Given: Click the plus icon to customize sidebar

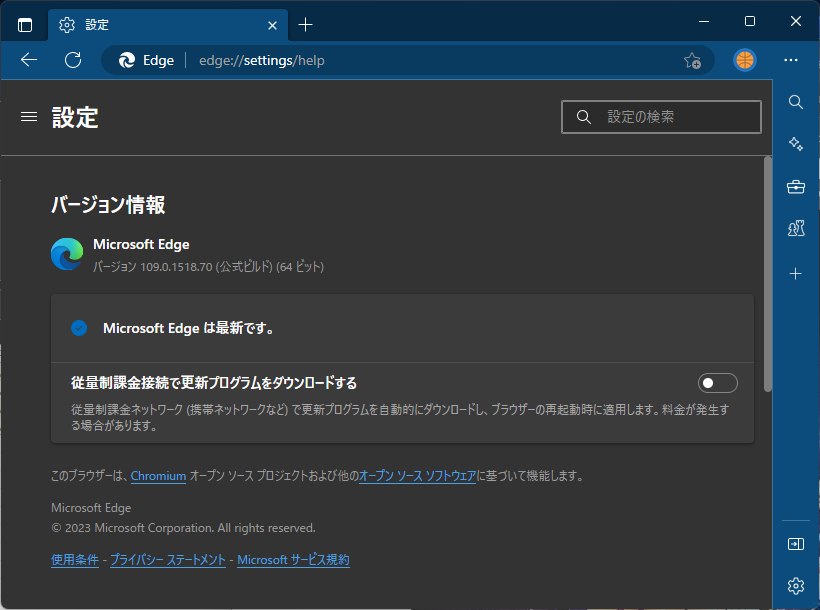Looking at the screenshot, I should point(795,273).
